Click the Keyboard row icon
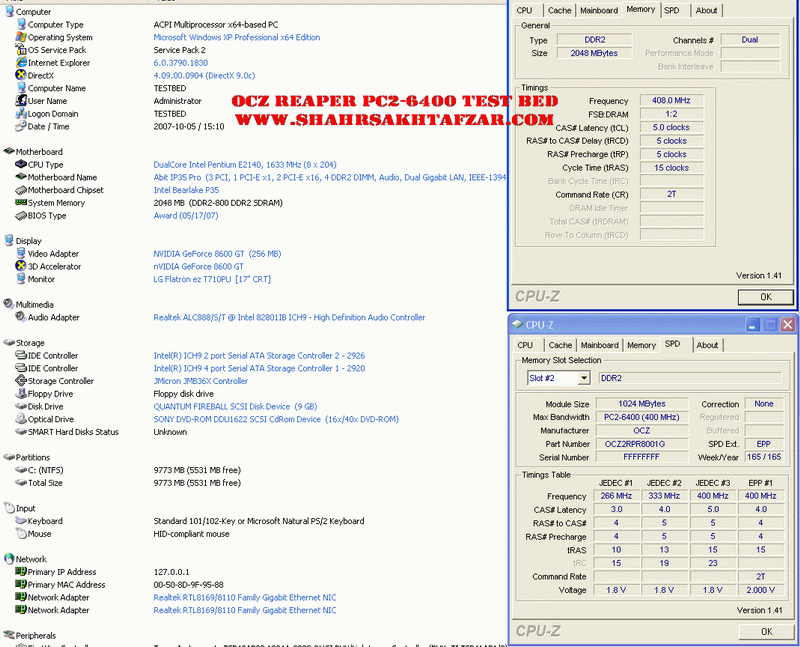The image size is (800, 647). pyautogui.click(x=21, y=520)
